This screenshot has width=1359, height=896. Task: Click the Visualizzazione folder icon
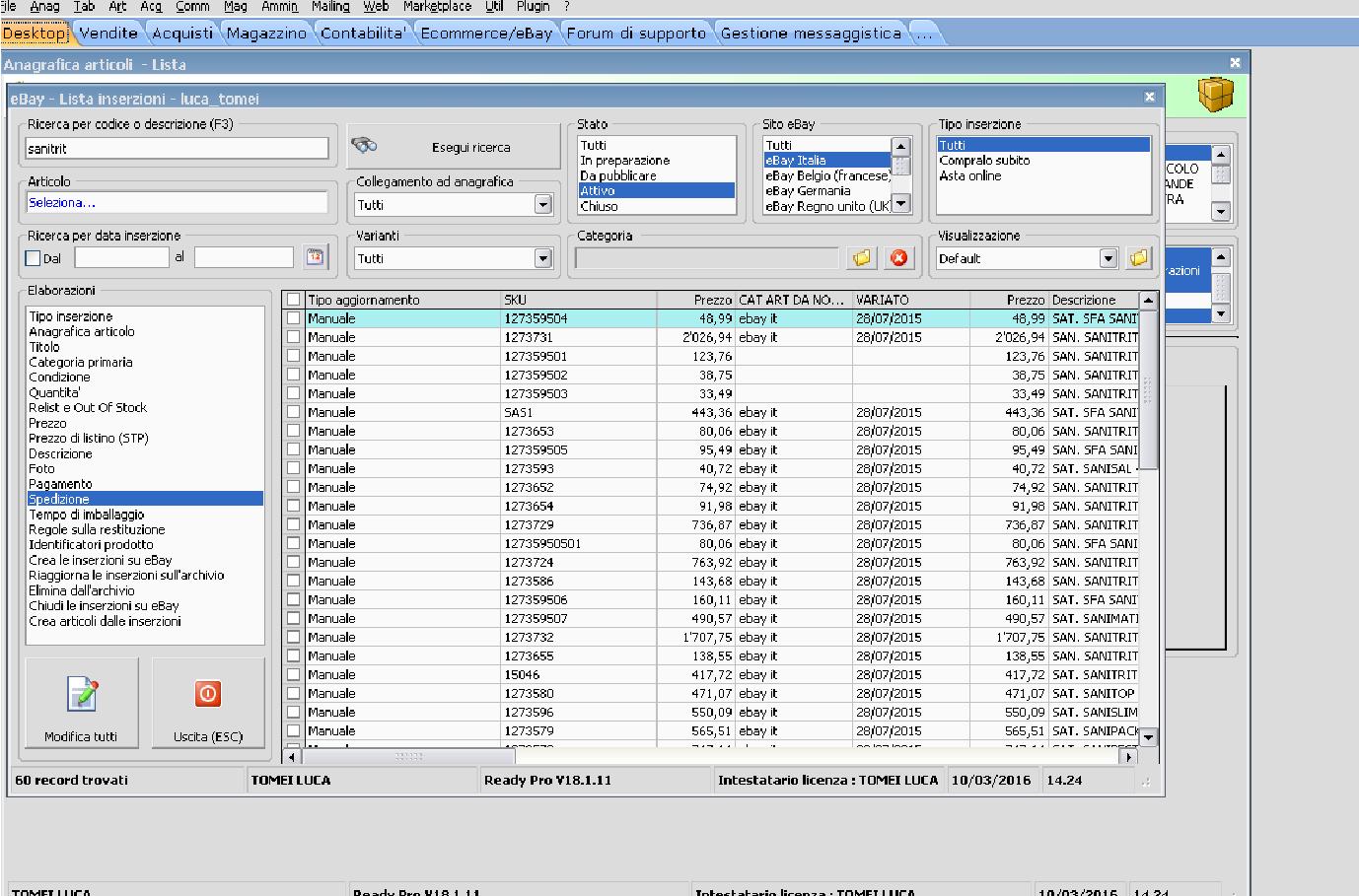[x=1139, y=258]
